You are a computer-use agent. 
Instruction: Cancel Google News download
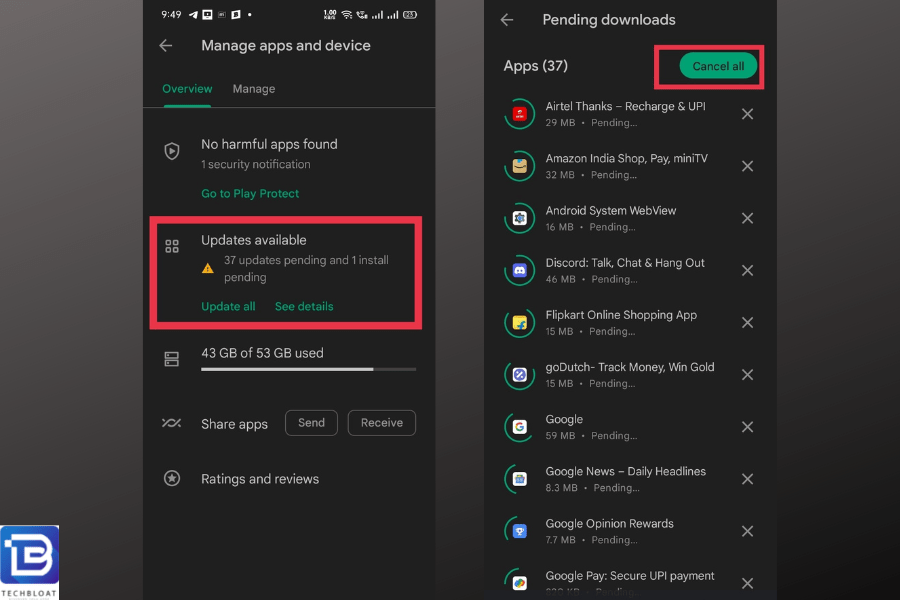click(747, 479)
